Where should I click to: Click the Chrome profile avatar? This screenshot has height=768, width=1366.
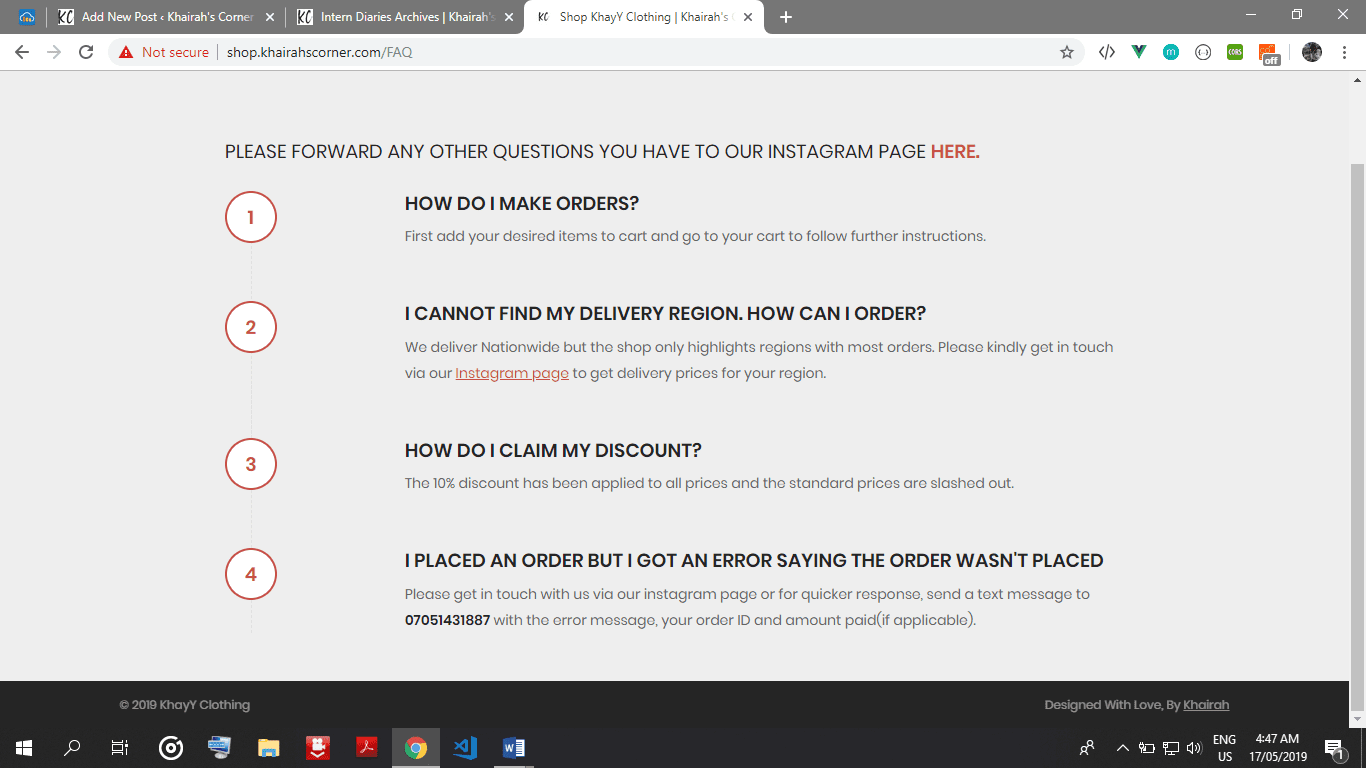[x=1311, y=52]
